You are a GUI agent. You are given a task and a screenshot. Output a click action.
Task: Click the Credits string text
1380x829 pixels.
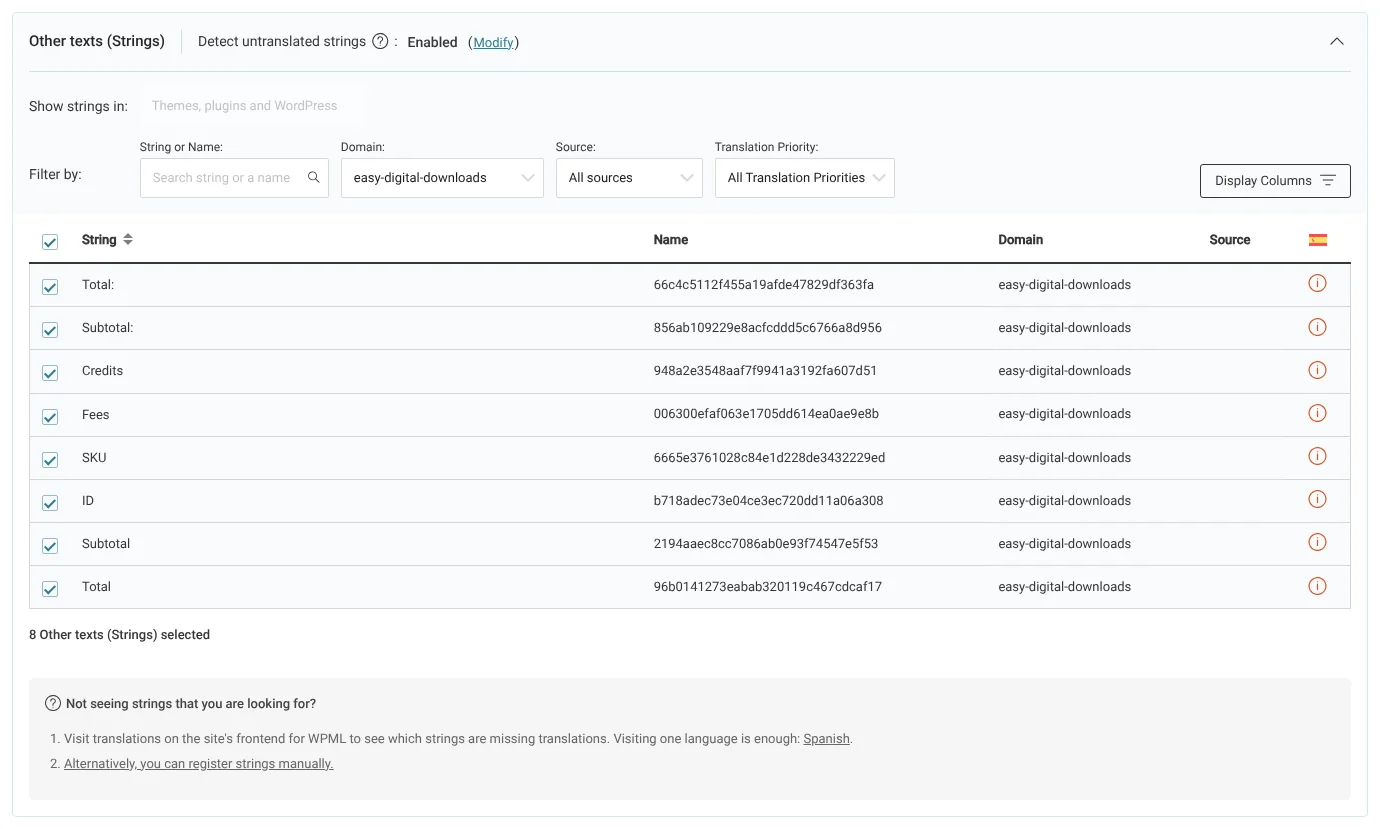102,371
